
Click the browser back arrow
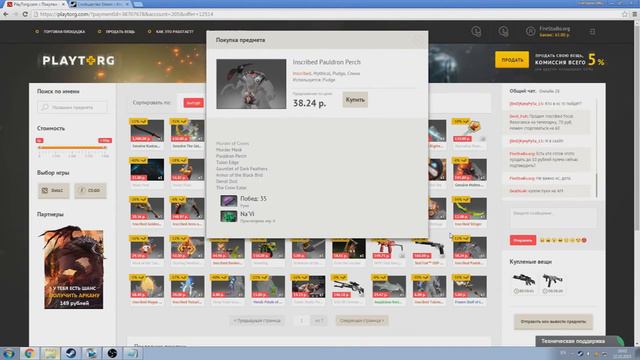[6, 14]
